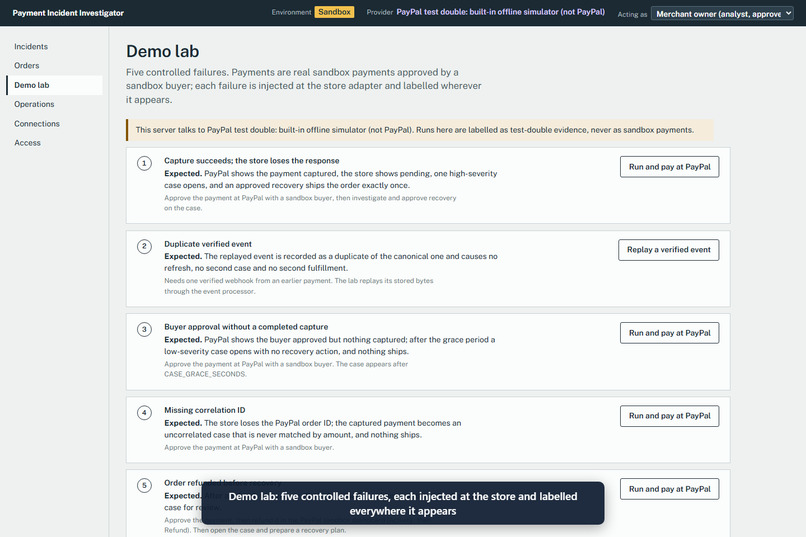This screenshot has height=537, width=806.
Task: Click the step 1 circle badge
Action: (x=144, y=163)
